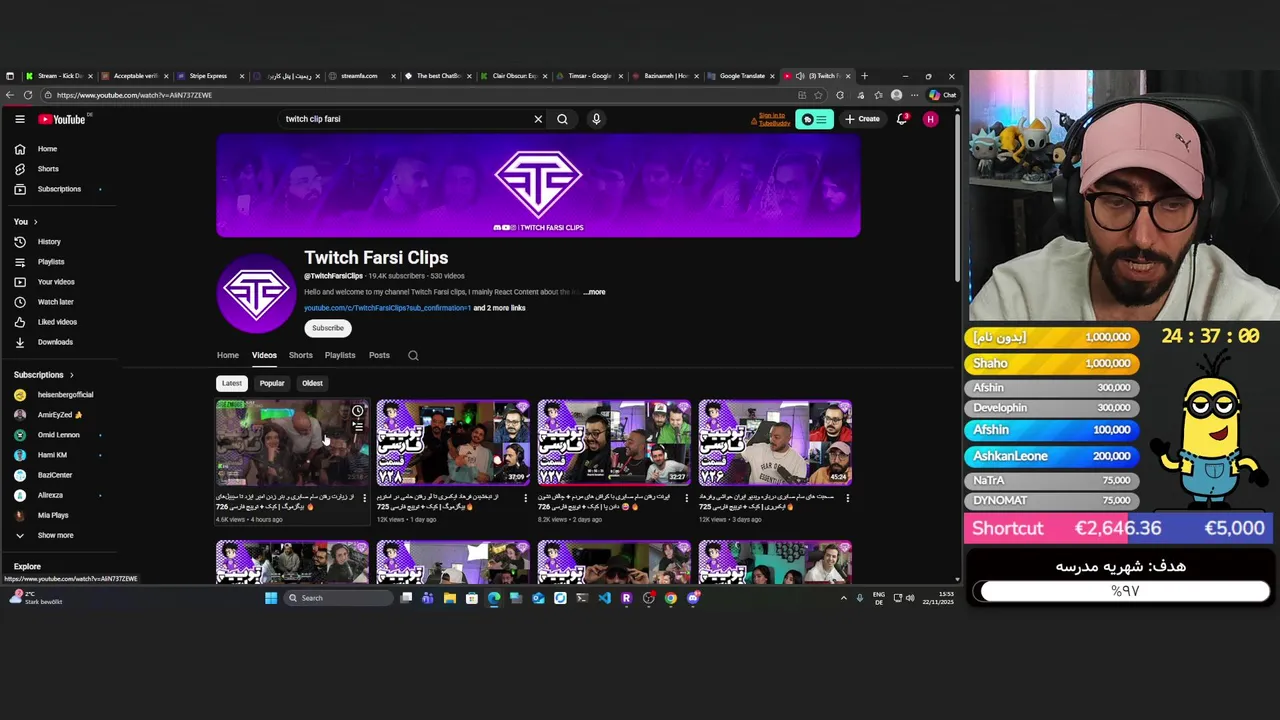Open the YouTube hamburger guide menu
Screen dimensions: 1280x720
(19, 119)
